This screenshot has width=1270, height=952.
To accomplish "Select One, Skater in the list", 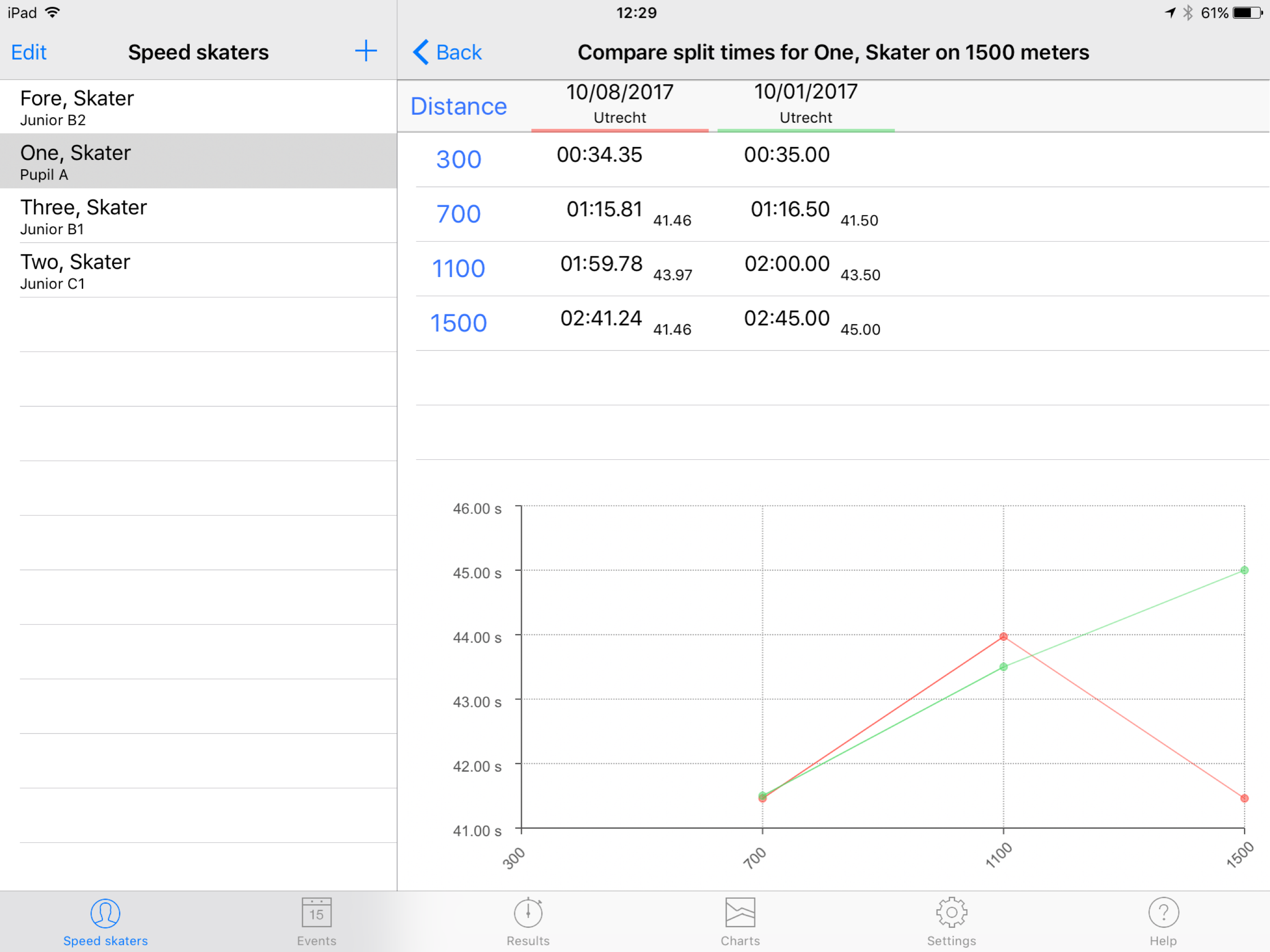I will [x=198, y=161].
